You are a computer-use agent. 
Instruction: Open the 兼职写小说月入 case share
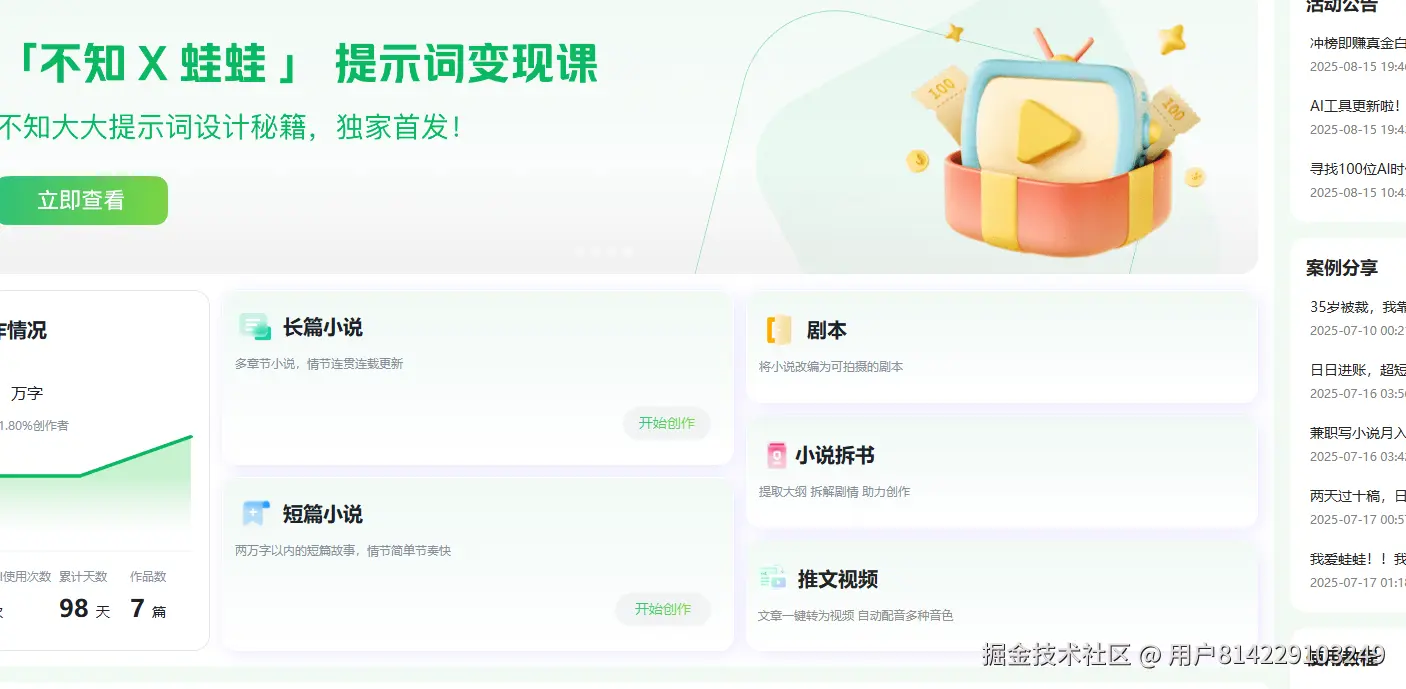point(1357,444)
